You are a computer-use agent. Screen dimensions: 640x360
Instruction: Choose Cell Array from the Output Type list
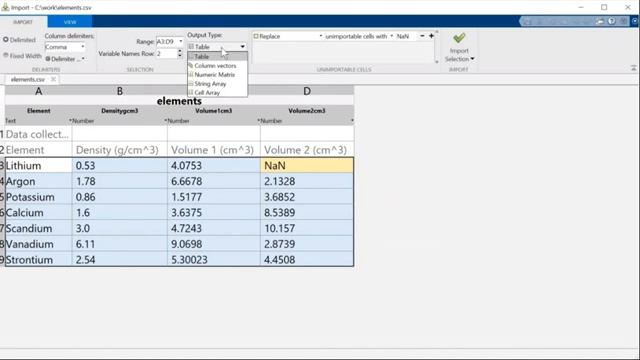click(218, 93)
